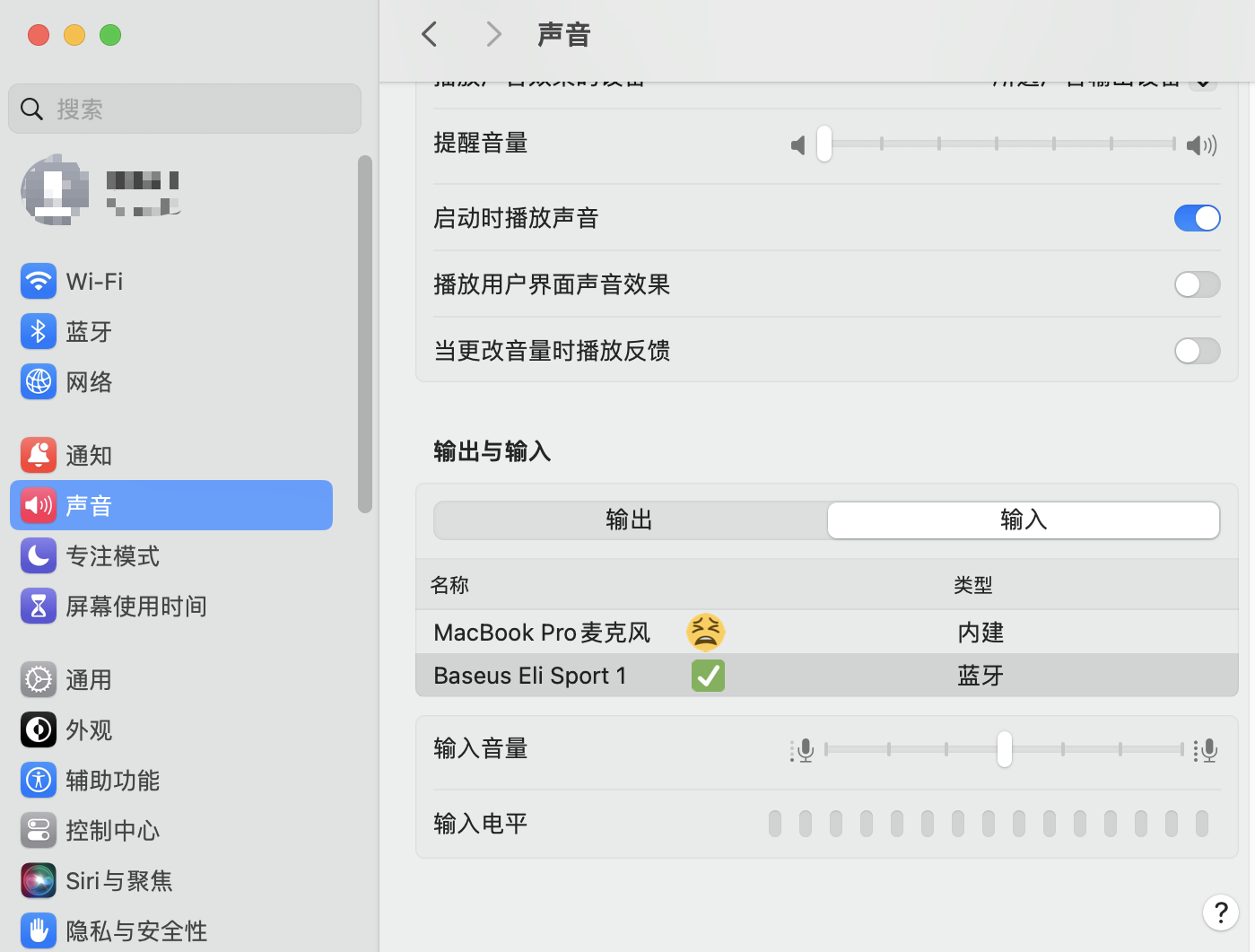Select MacBook Pro麦克风 as input device

click(x=542, y=633)
